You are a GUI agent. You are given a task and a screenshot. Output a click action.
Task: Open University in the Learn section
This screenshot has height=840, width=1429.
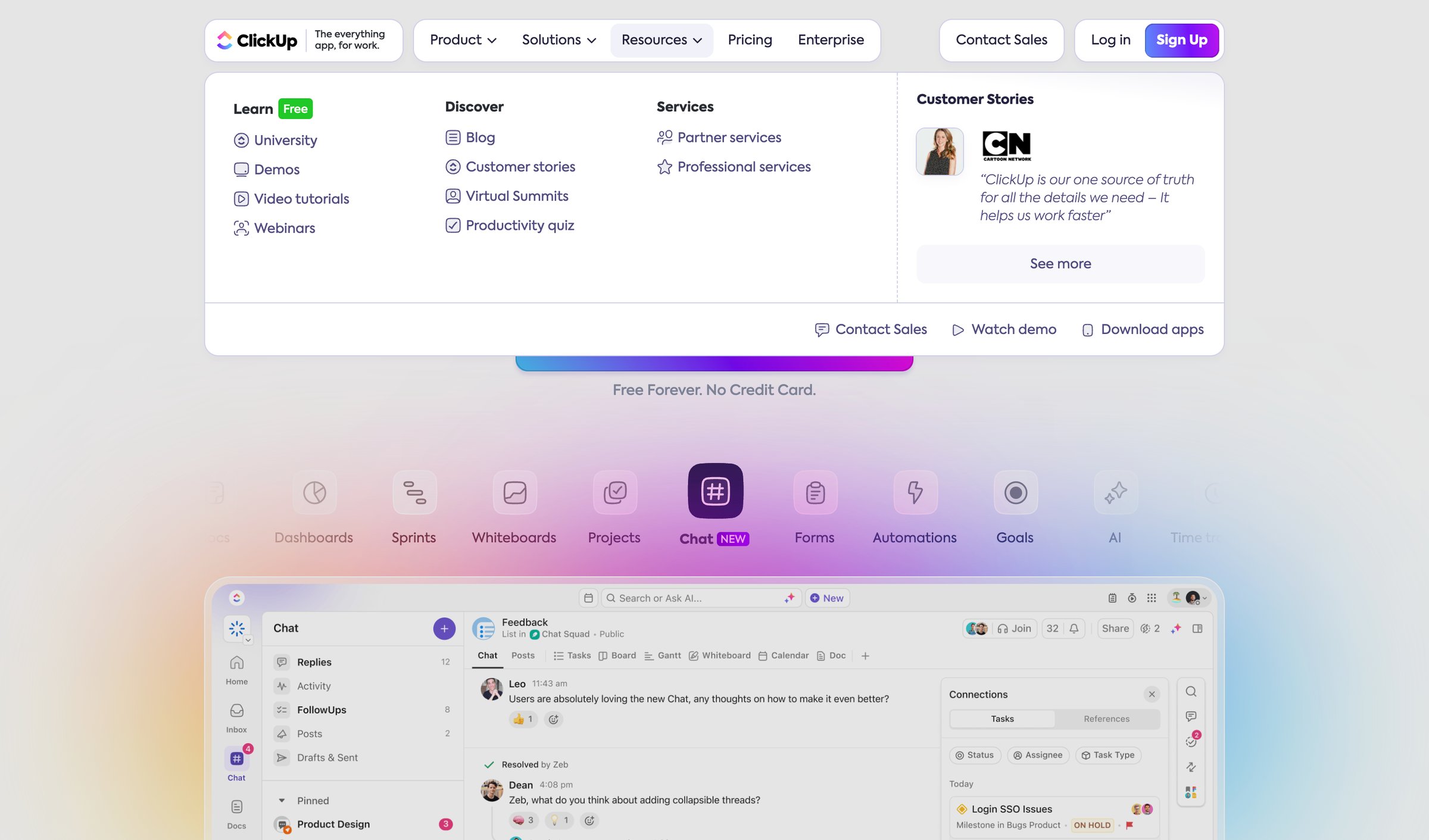pyautogui.click(x=275, y=140)
